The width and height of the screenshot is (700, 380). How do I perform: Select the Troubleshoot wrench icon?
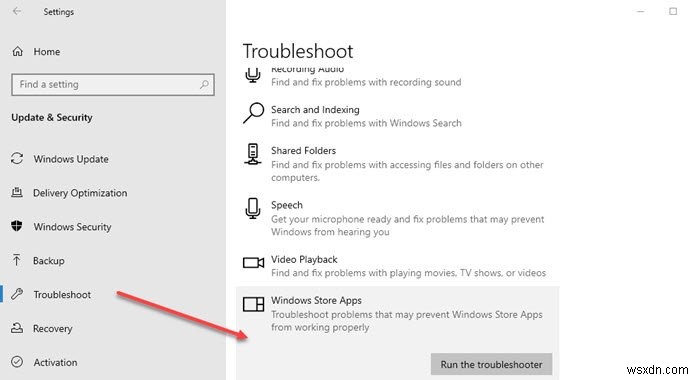[17, 294]
